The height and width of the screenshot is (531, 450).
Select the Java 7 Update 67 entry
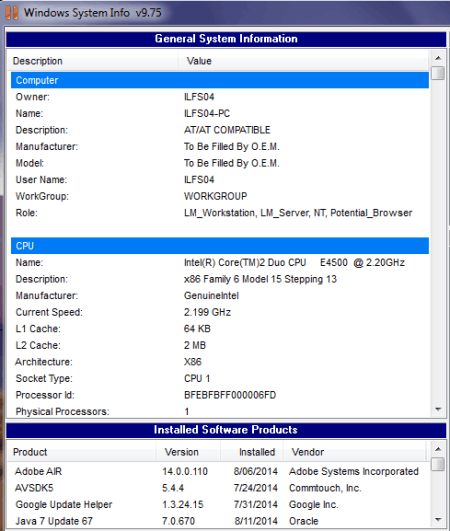tap(218, 521)
